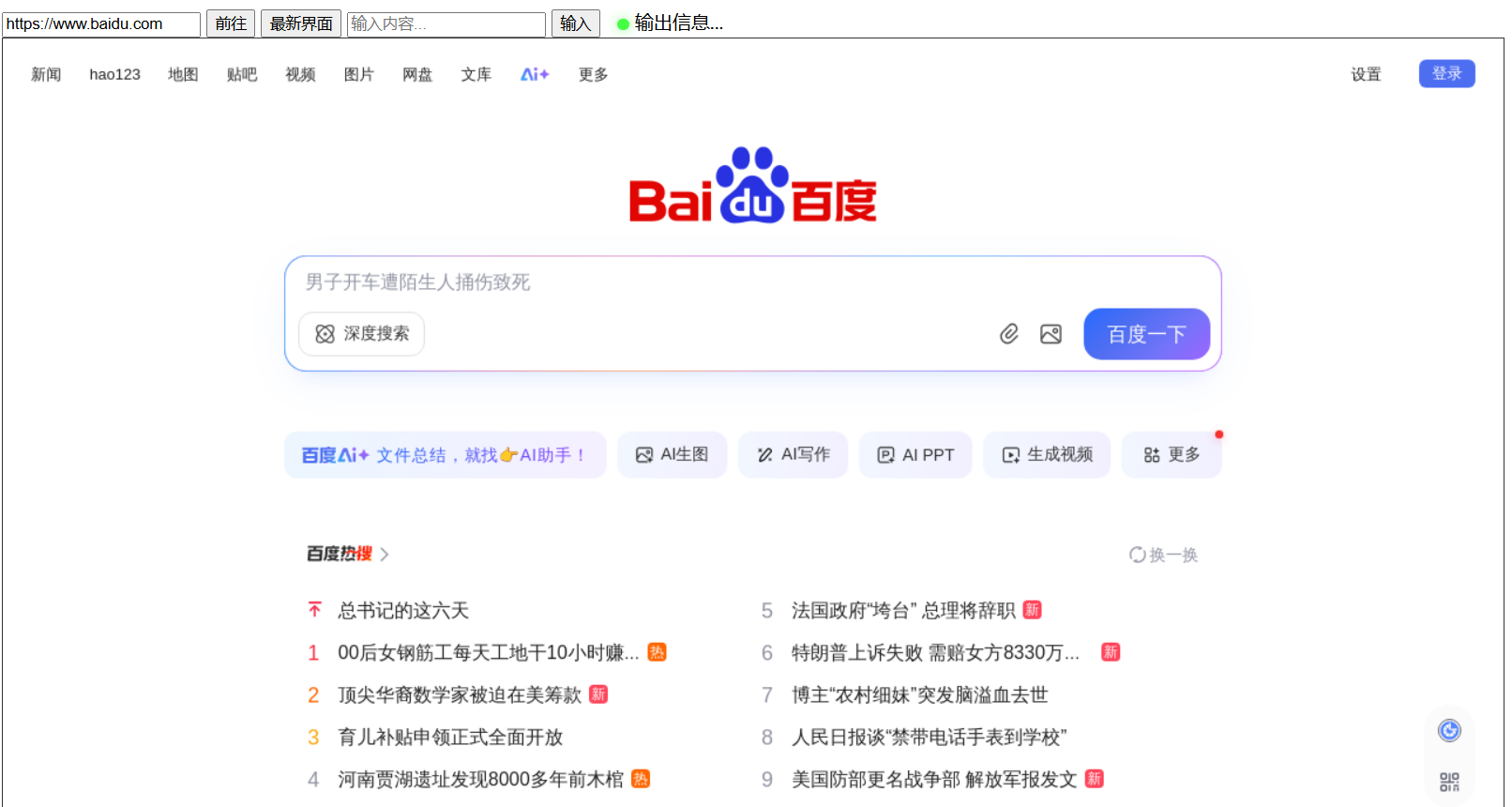The height and width of the screenshot is (807, 1512).
Task: Open the 设置 settings link
Action: pyautogui.click(x=1366, y=74)
